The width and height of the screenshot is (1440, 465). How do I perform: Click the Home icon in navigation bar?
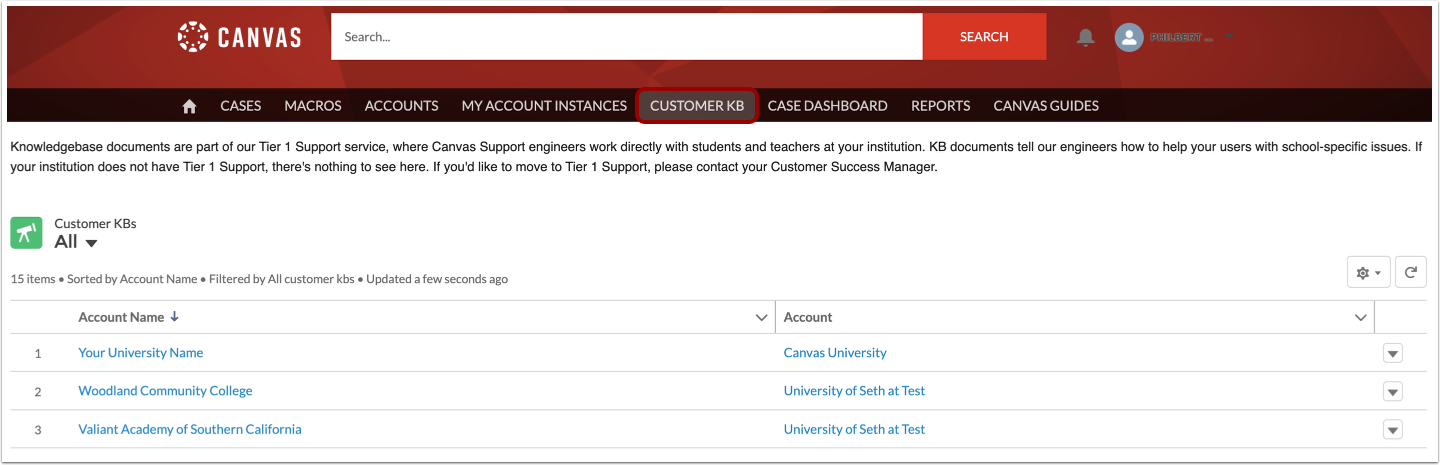pyautogui.click(x=189, y=106)
